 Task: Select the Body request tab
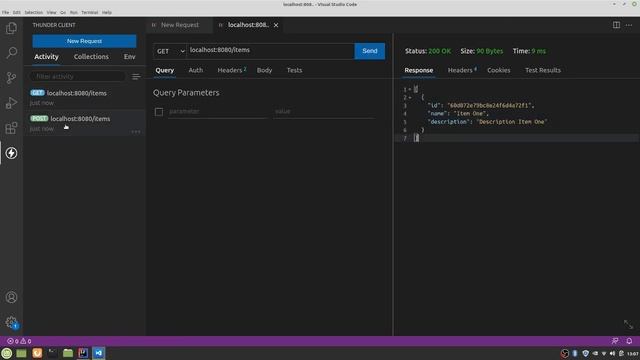point(264,70)
